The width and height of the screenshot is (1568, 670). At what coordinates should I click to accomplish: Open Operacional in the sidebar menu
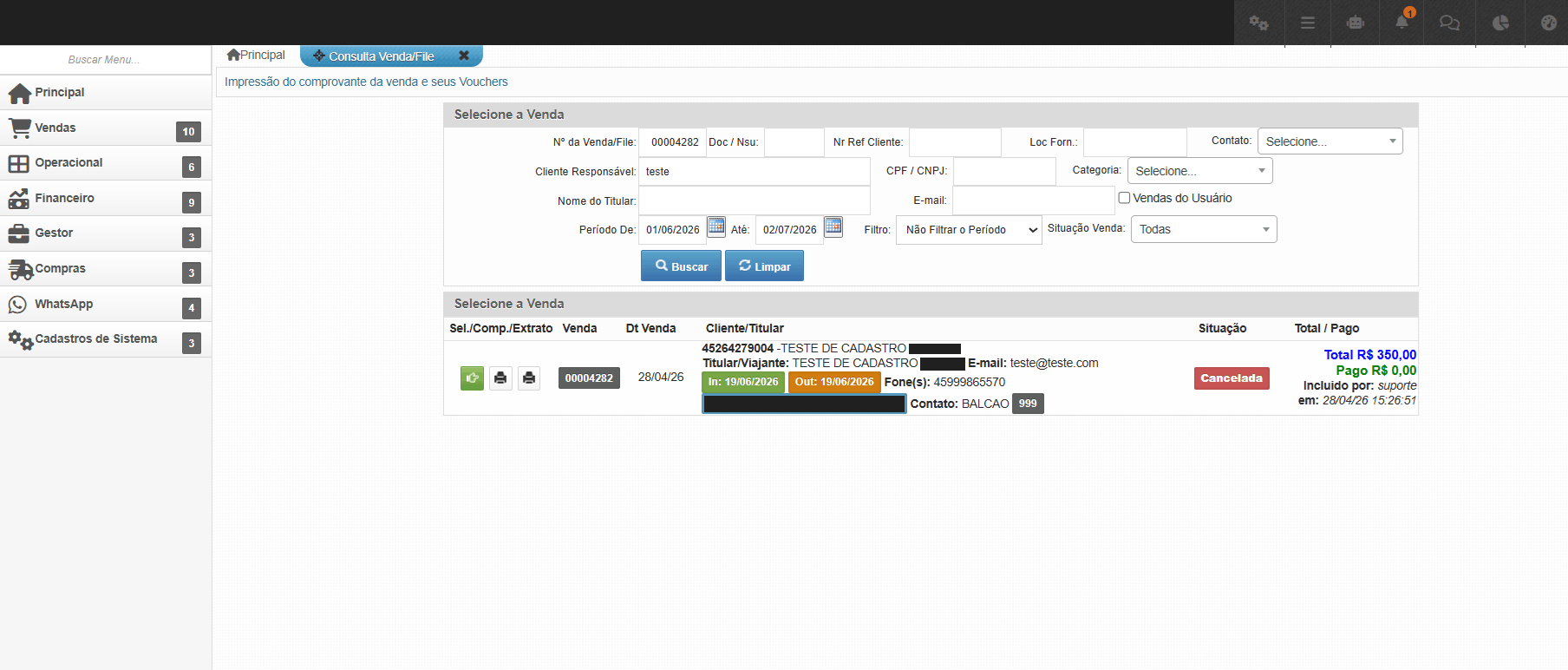pyautogui.click(x=106, y=163)
